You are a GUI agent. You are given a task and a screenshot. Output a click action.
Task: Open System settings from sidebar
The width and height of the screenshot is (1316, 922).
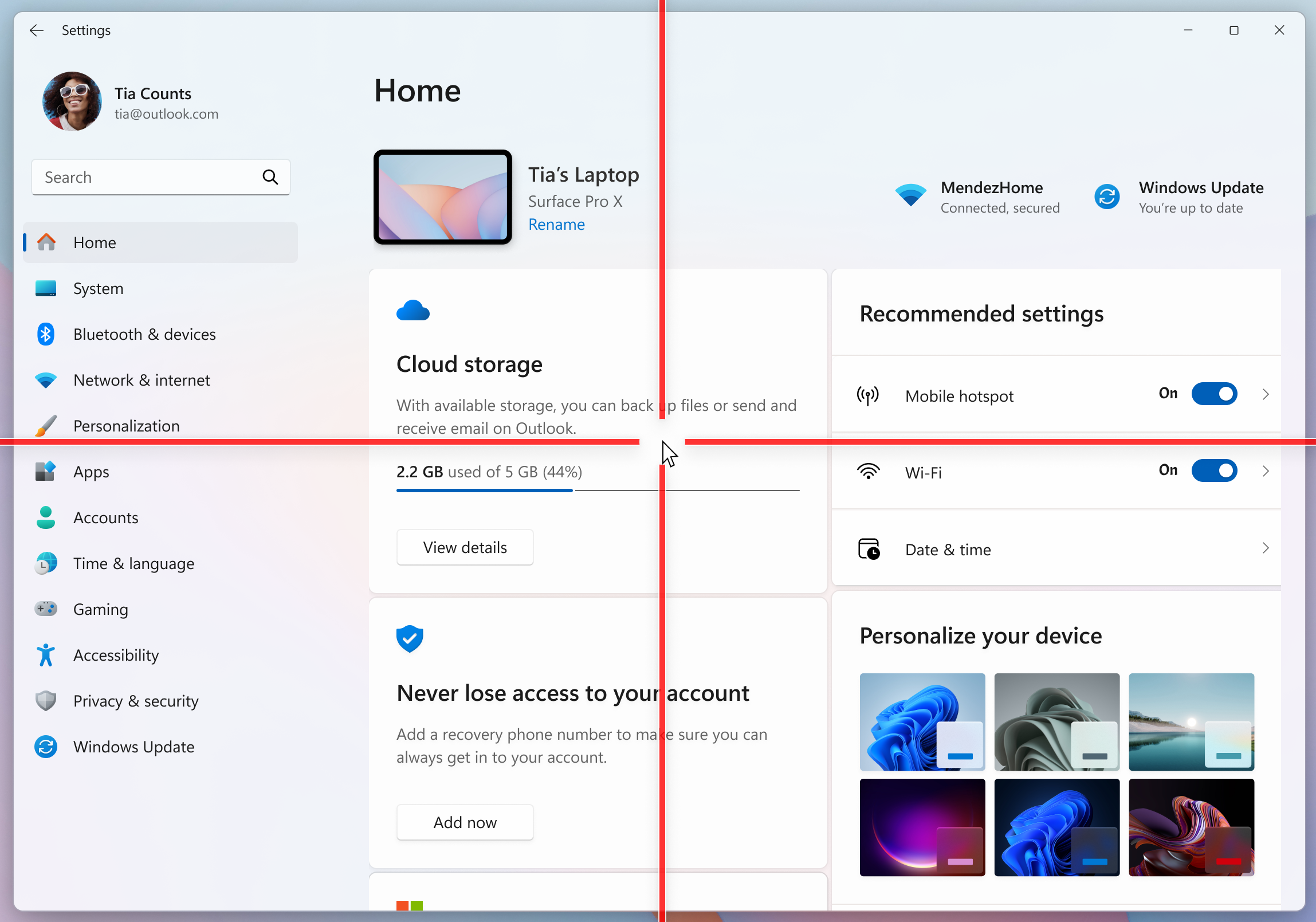point(98,288)
